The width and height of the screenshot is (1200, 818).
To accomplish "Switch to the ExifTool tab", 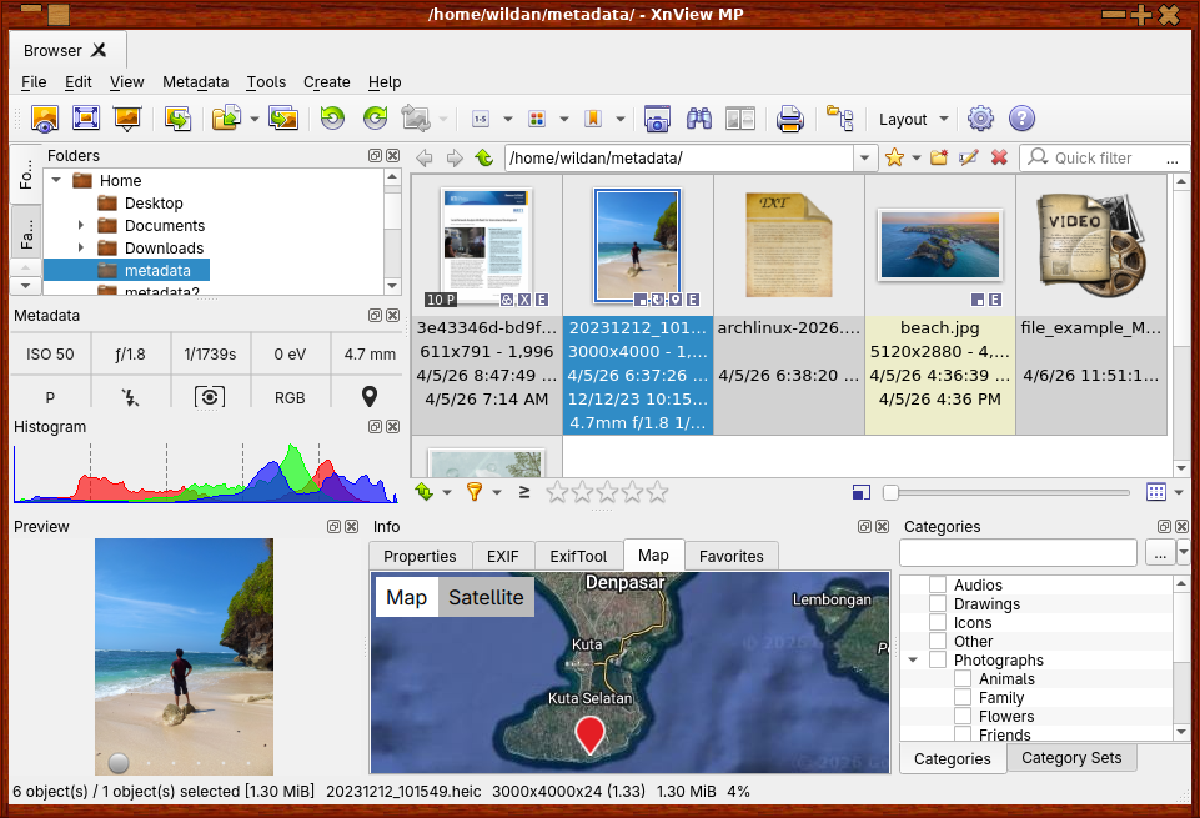I will (x=579, y=556).
